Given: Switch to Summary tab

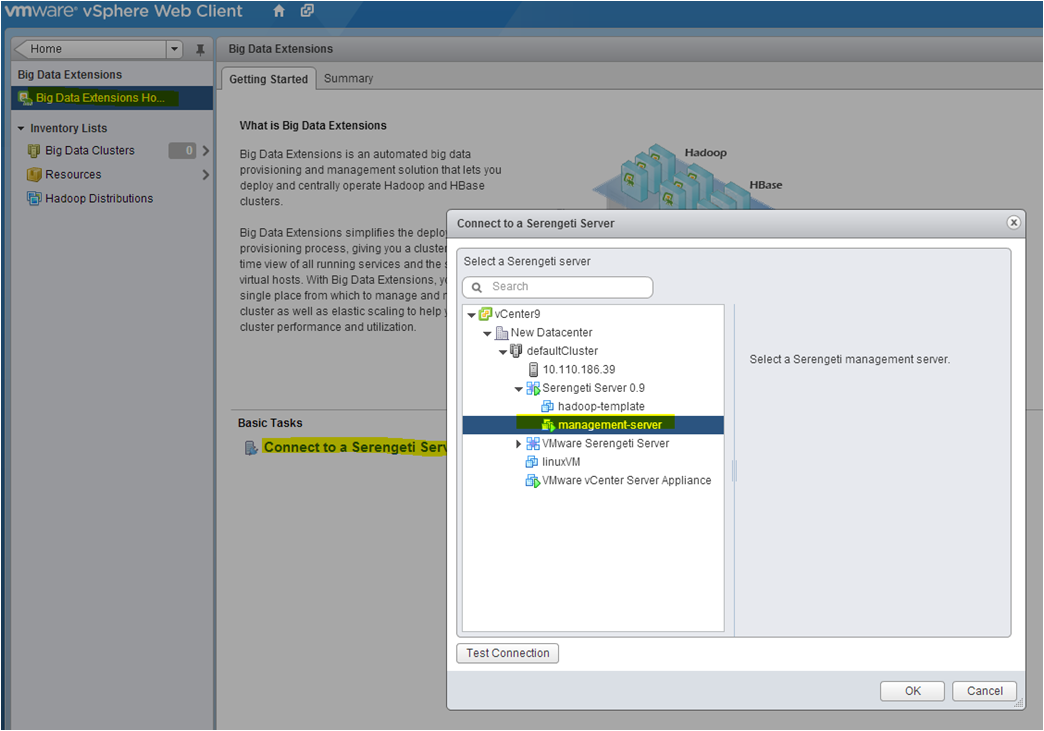Looking at the screenshot, I should (348, 79).
